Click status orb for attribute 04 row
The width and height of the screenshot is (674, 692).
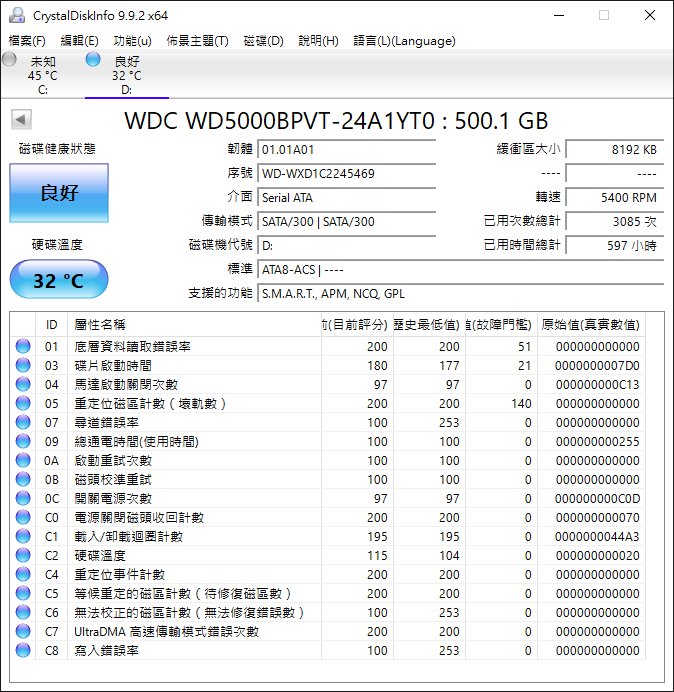pyautogui.click(x=23, y=384)
